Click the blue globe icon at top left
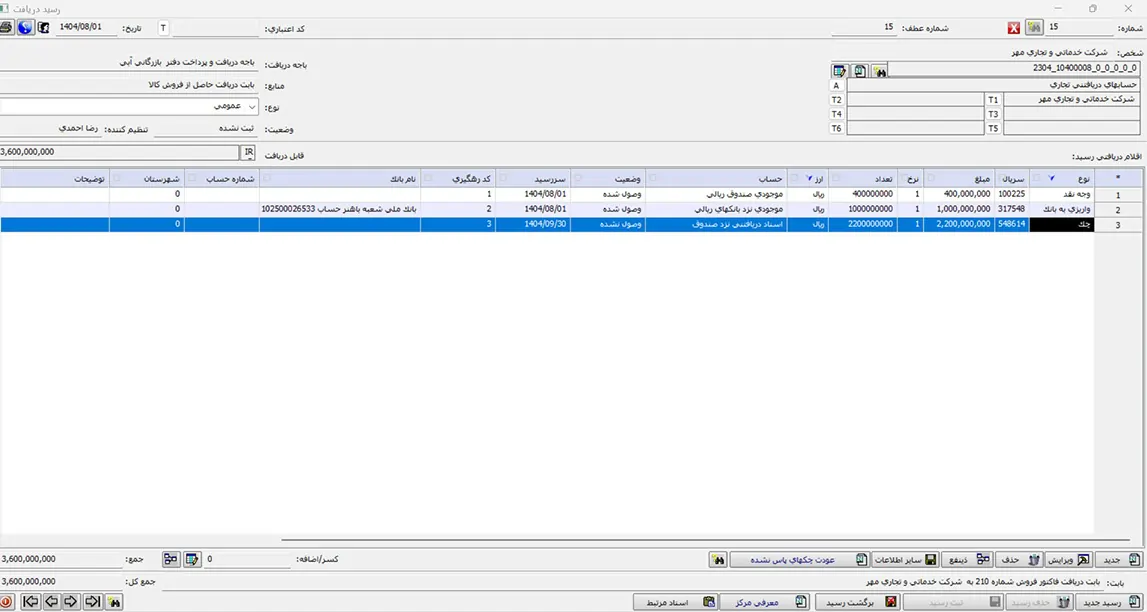The height and width of the screenshot is (612, 1147). pyautogui.click(x=25, y=27)
